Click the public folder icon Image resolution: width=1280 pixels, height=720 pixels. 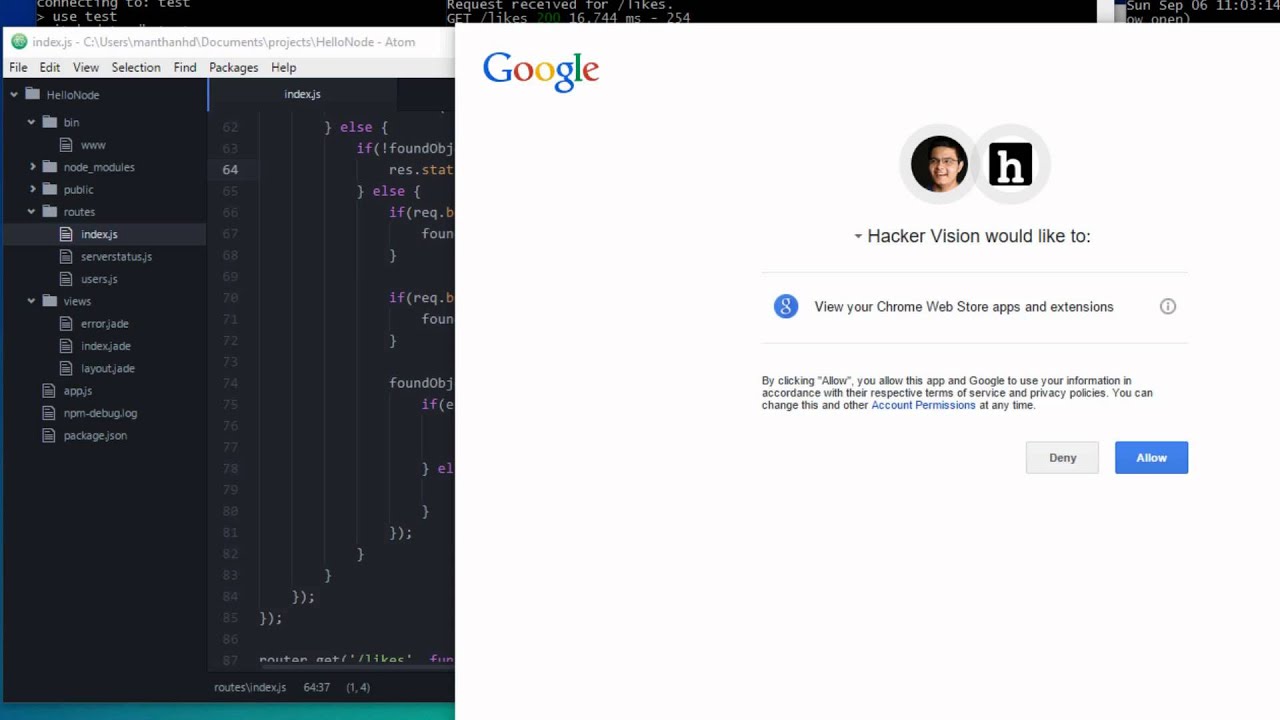(x=49, y=189)
